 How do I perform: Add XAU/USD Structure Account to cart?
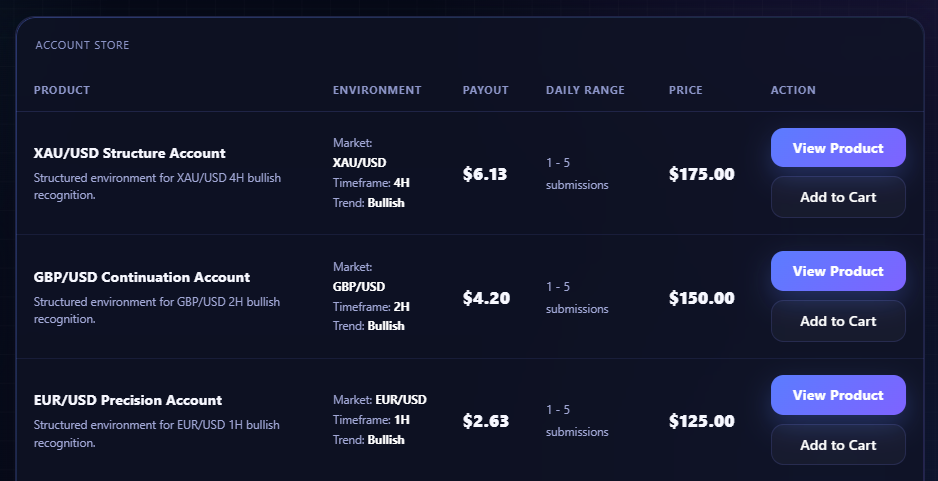(x=838, y=197)
